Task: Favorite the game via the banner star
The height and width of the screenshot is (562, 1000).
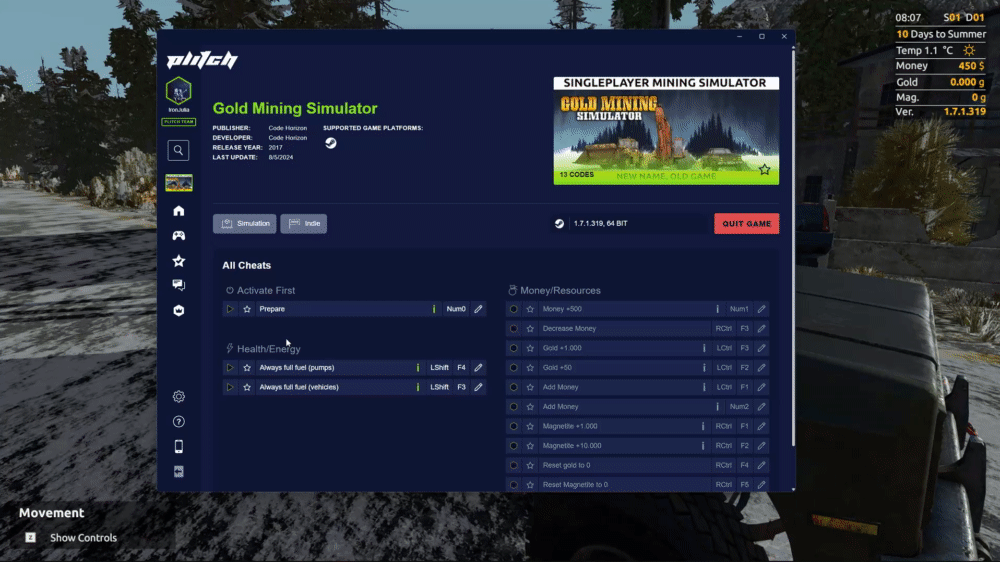Action: (x=765, y=170)
